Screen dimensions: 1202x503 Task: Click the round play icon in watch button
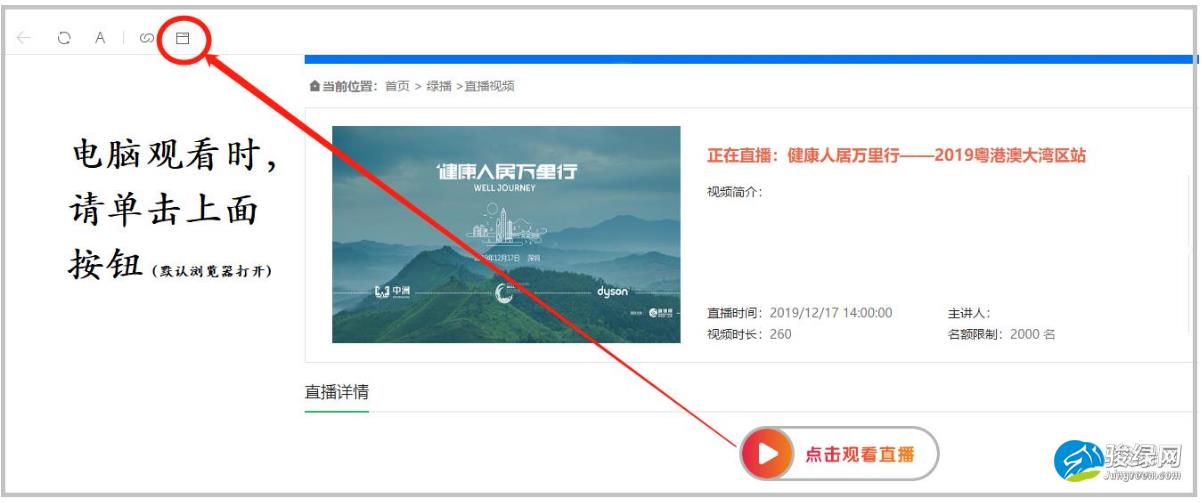(x=767, y=455)
